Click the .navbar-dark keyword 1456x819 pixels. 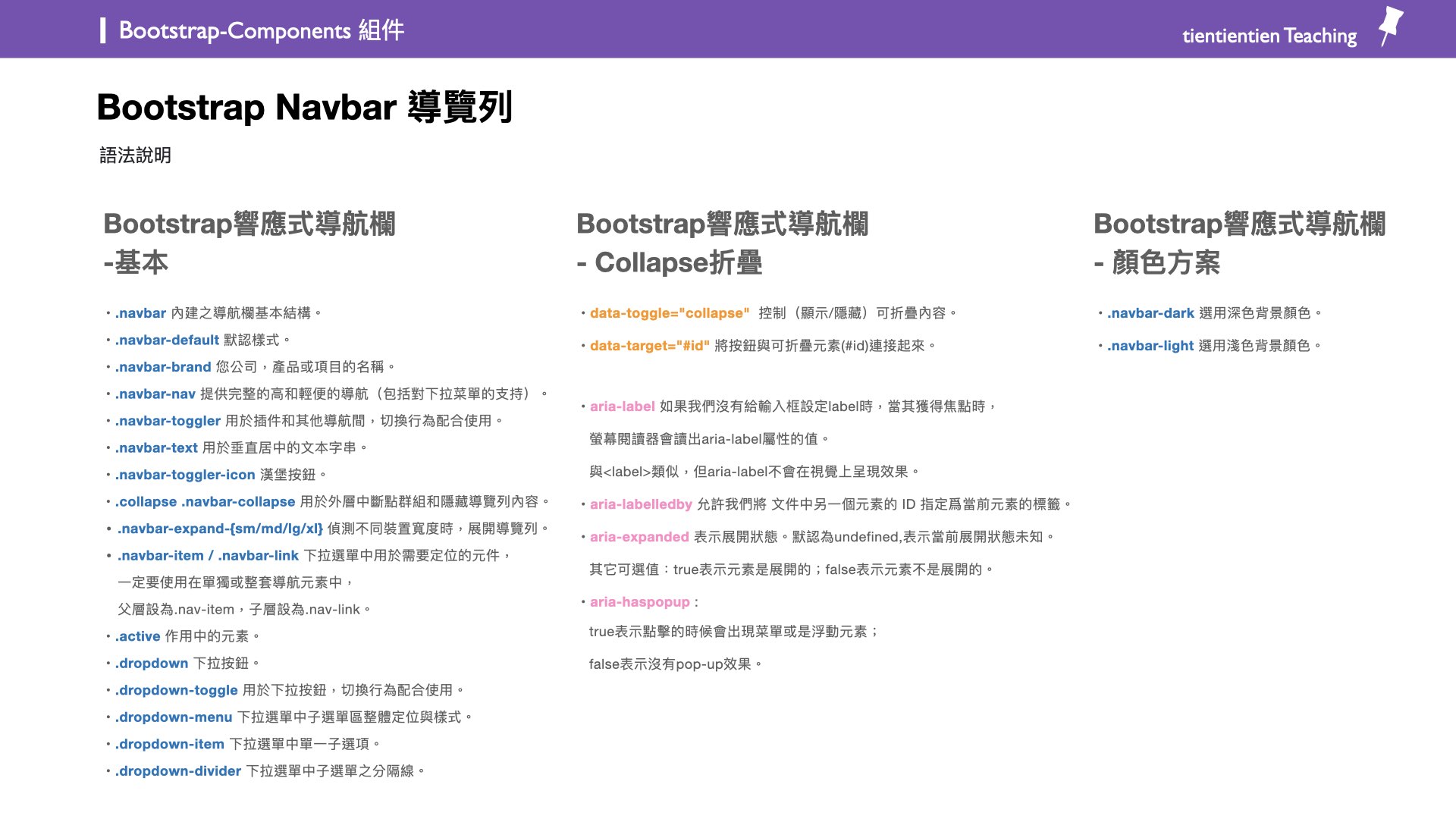pos(1150,312)
